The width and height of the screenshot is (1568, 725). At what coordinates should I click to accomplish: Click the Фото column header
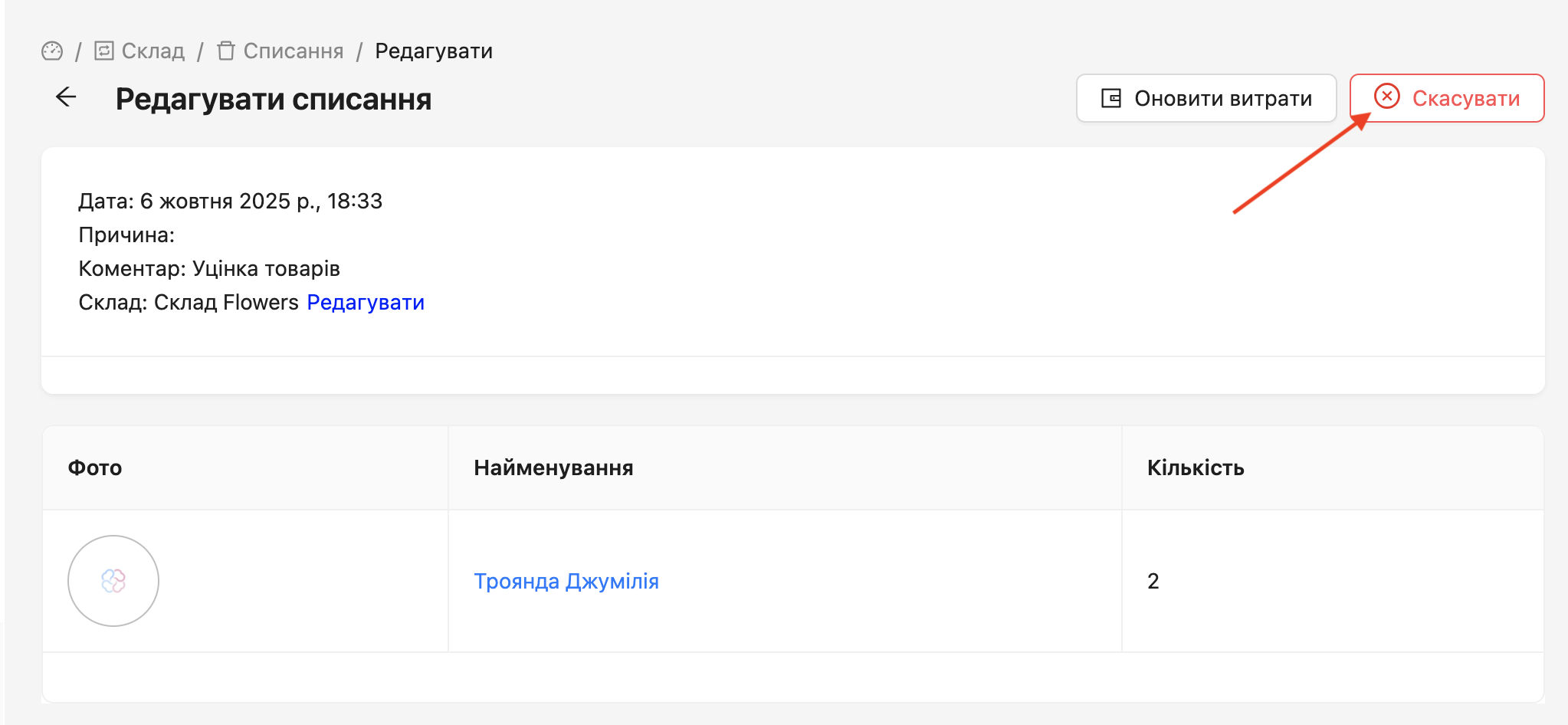(x=95, y=468)
